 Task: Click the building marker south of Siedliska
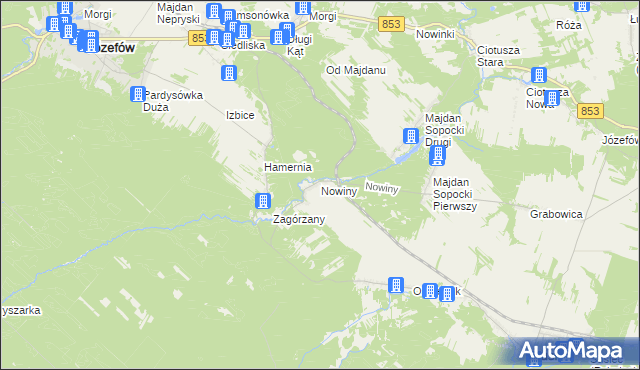click(x=229, y=73)
